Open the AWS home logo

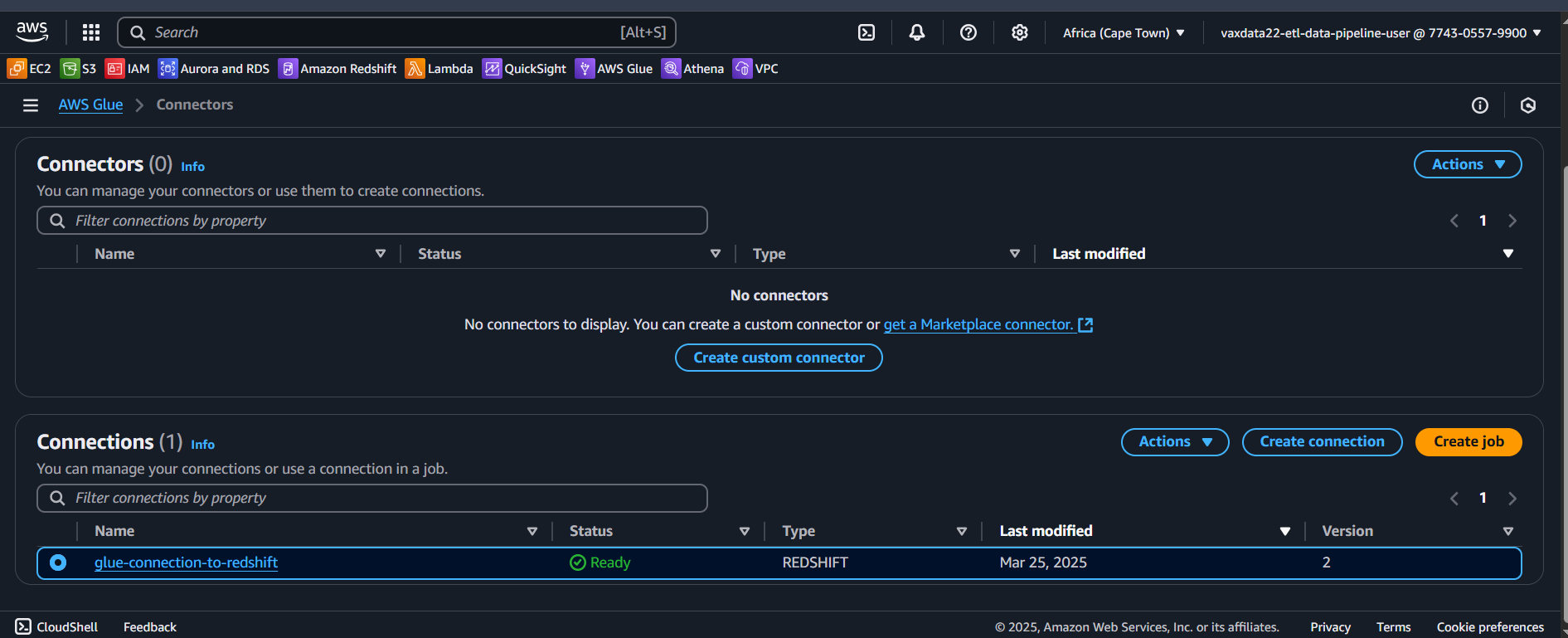click(32, 32)
